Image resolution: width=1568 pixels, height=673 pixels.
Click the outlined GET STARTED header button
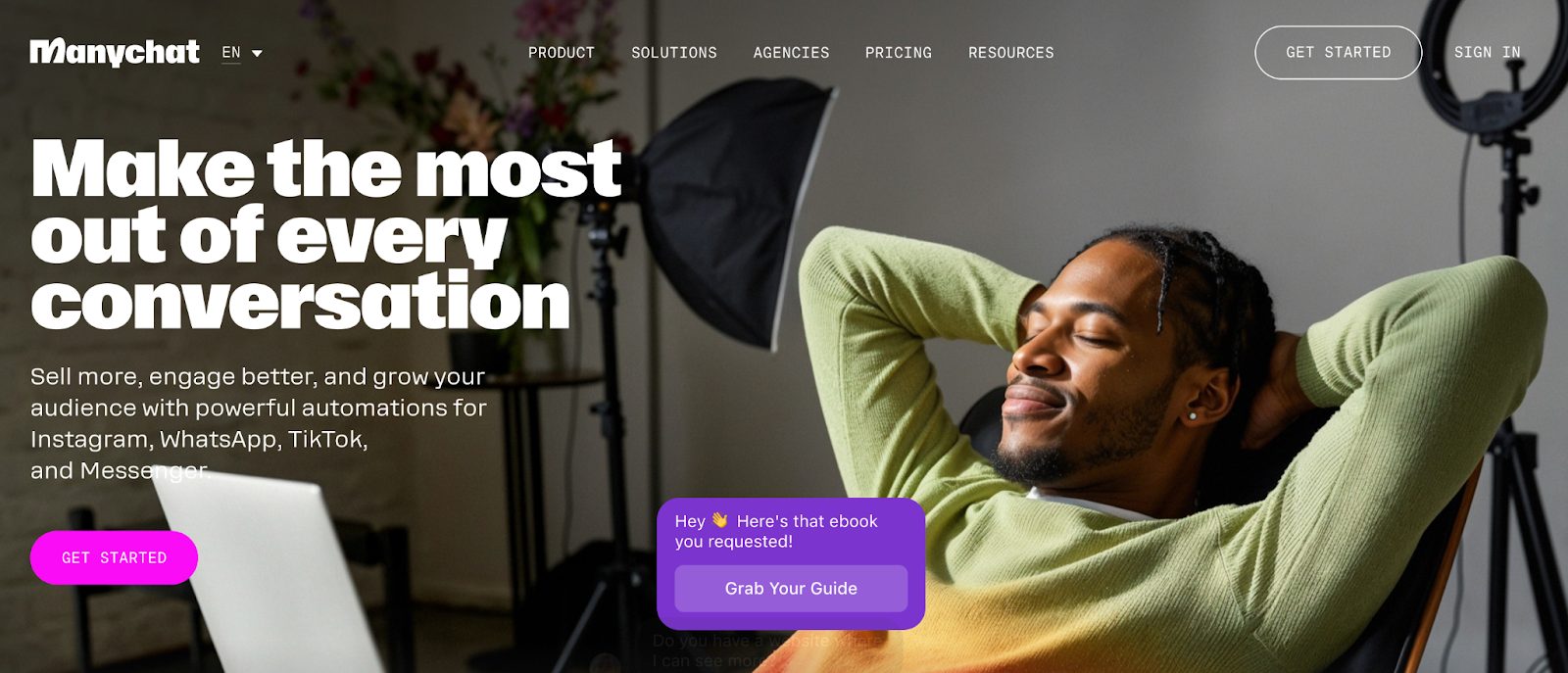(1339, 53)
